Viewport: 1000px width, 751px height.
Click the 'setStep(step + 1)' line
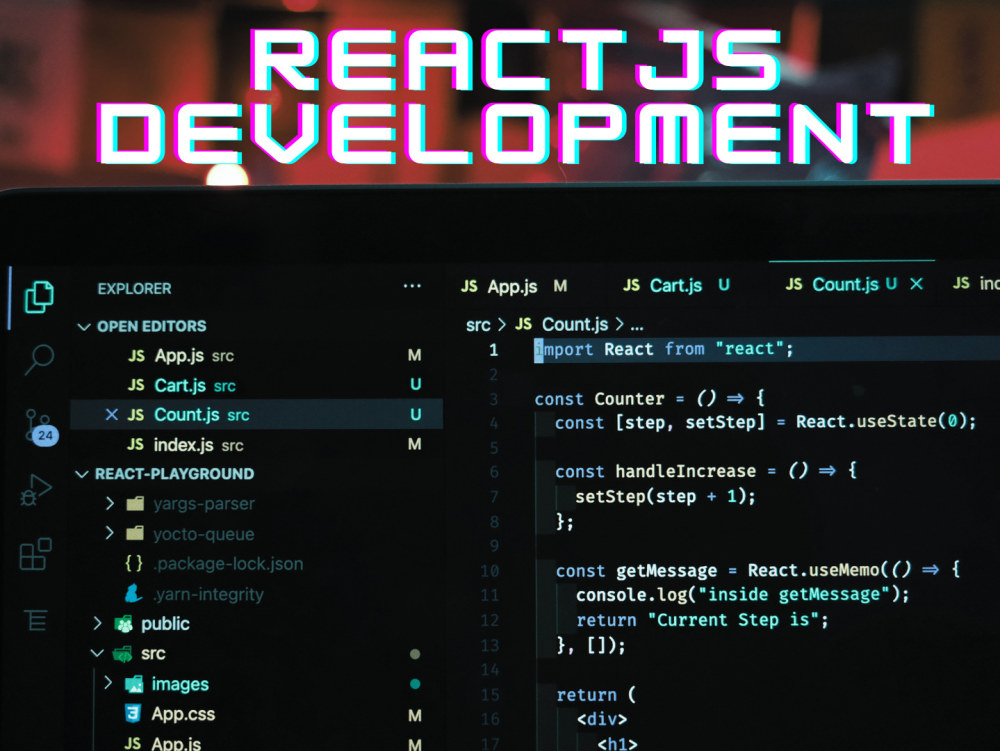[x=665, y=496]
